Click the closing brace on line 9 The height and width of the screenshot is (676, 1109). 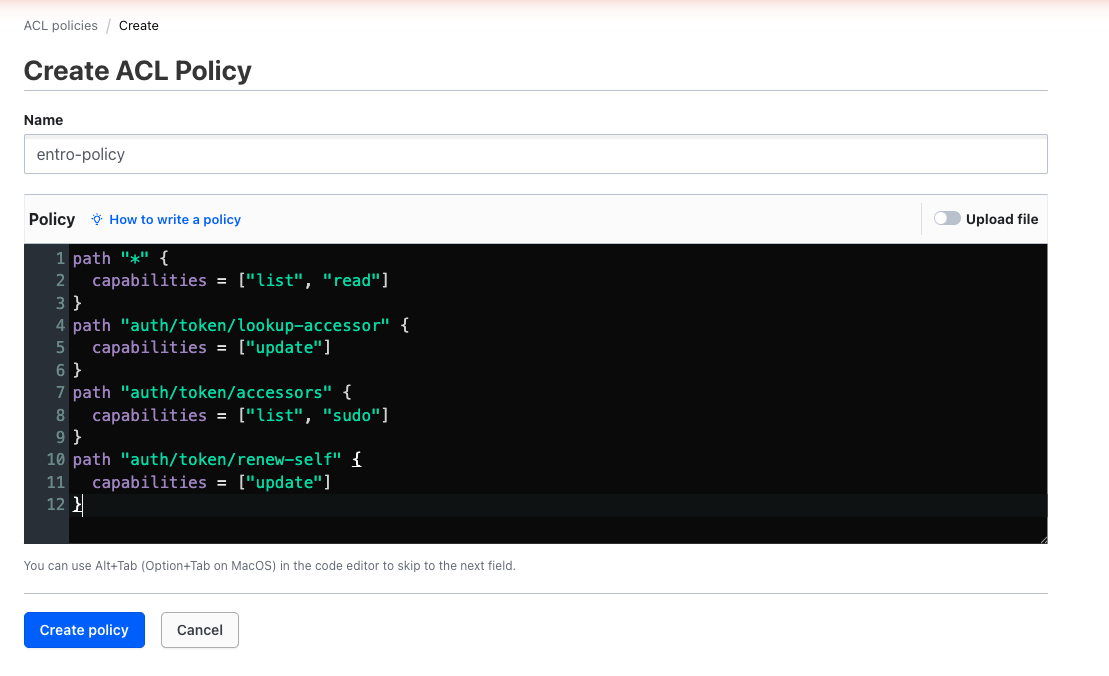pos(78,438)
